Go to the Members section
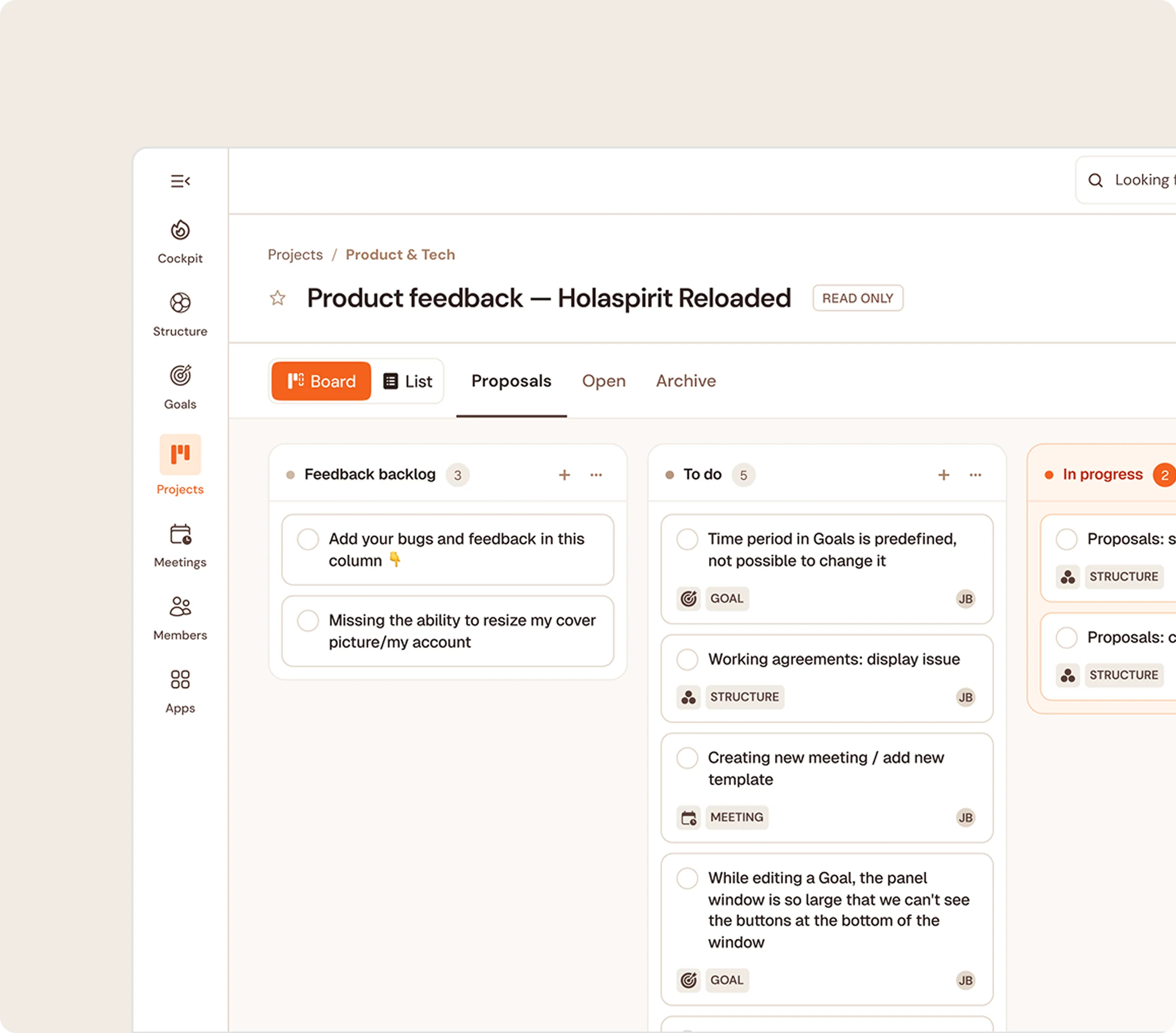This screenshot has height=1033, width=1176. 180,618
